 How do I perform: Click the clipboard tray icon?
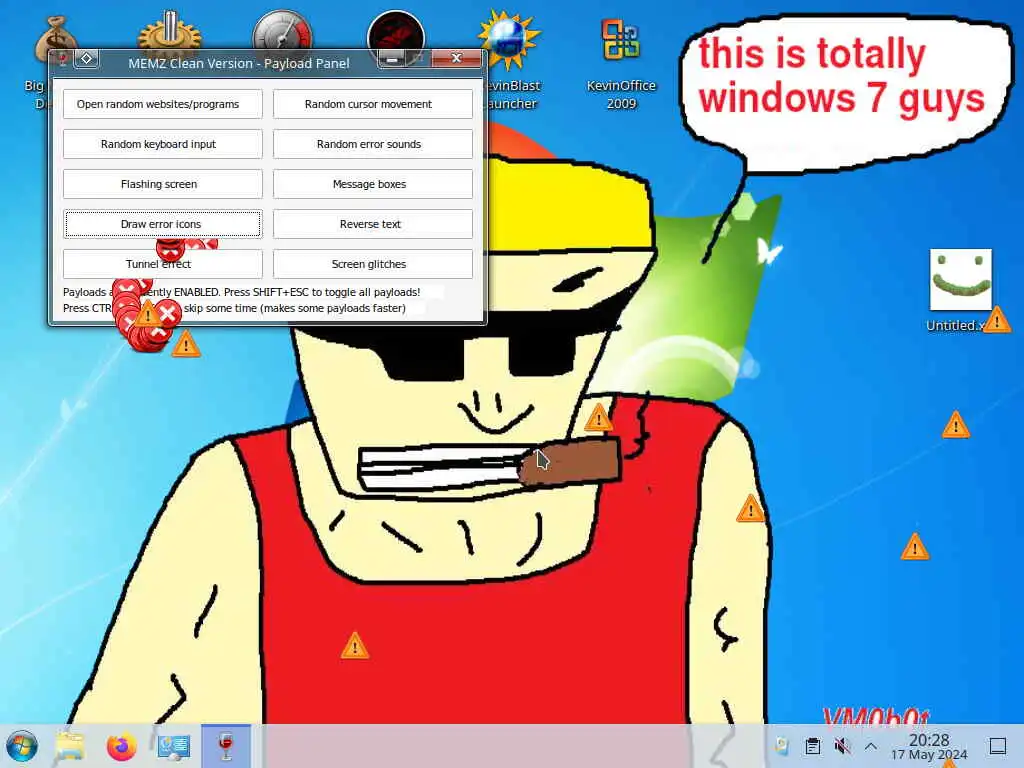[x=812, y=746]
